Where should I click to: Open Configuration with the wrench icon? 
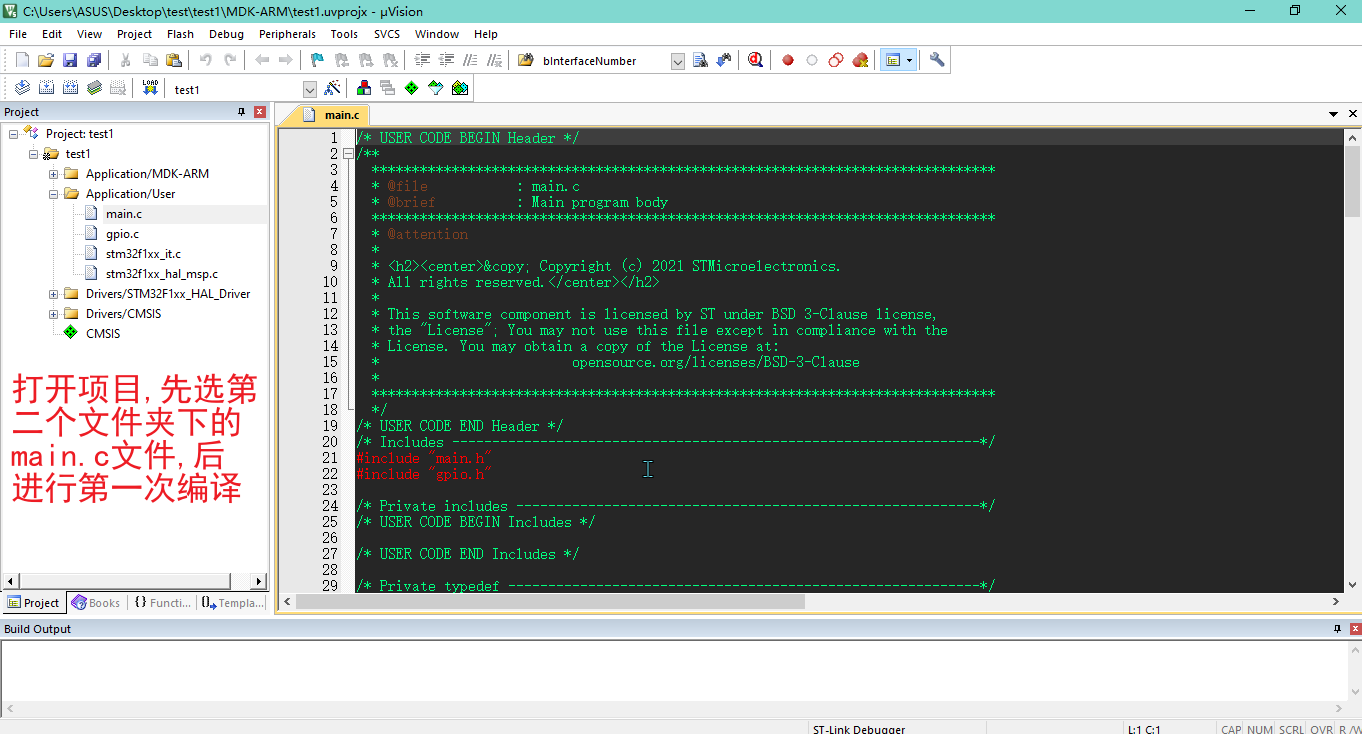click(937, 60)
